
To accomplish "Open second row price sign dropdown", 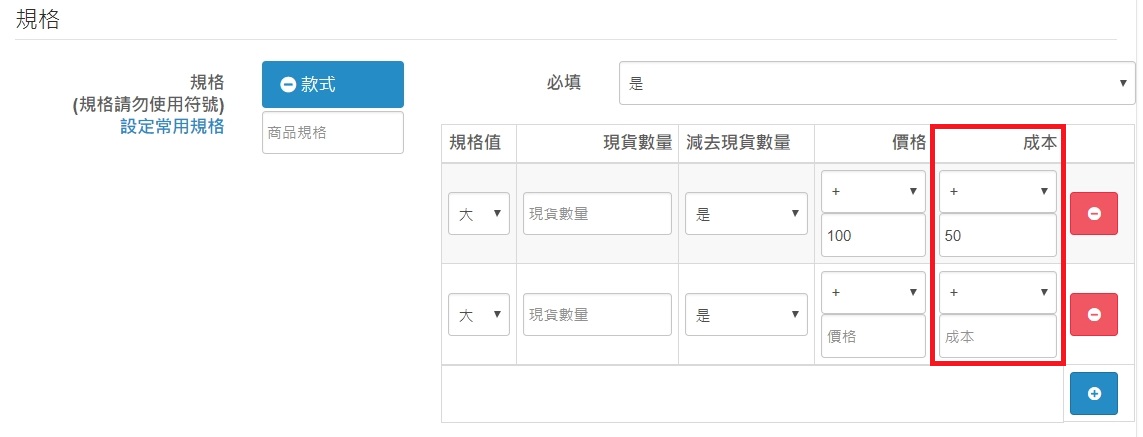I will pyautogui.click(x=873, y=292).
